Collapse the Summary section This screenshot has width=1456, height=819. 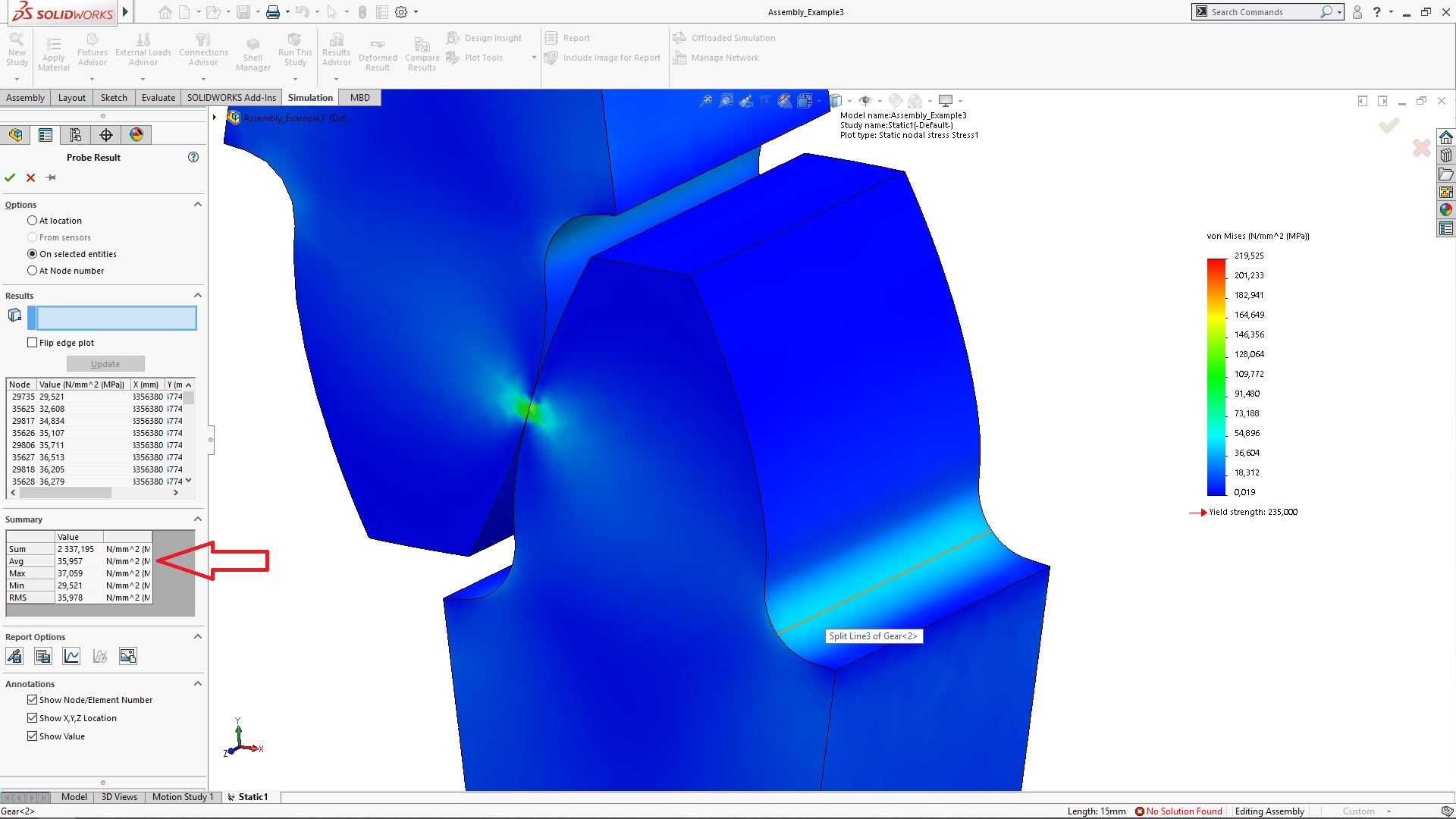click(198, 519)
